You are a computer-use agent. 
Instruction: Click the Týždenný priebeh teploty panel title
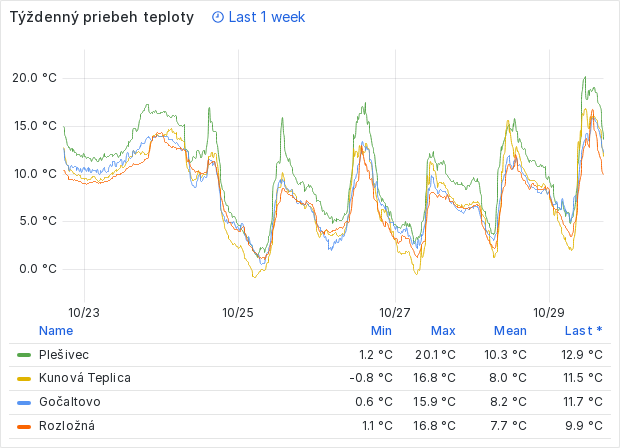101,17
